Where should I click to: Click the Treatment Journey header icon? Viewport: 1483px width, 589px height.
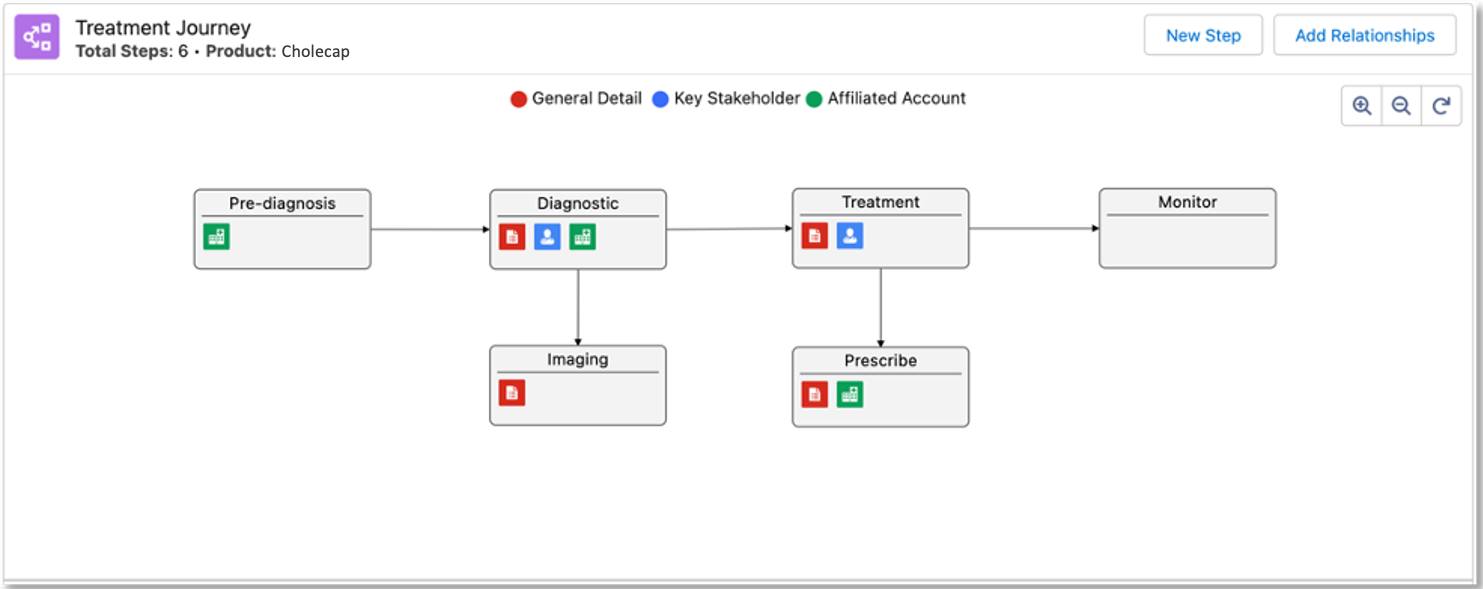click(37, 37)
